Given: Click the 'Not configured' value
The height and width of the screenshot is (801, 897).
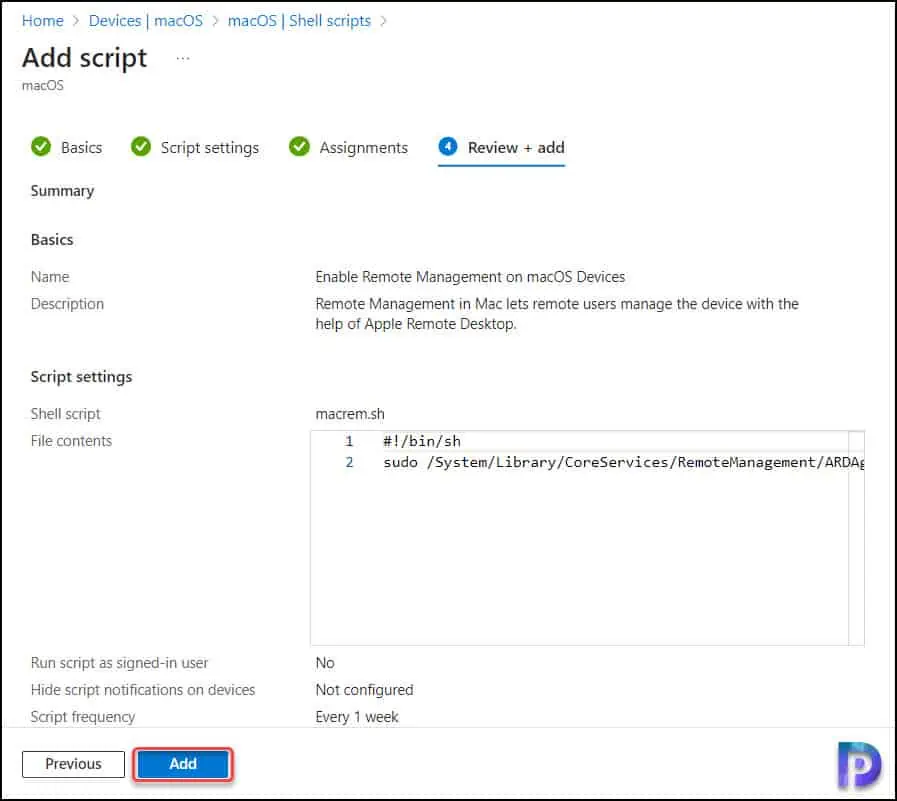Looking at the screenshot, I should [x=364, y=690].
